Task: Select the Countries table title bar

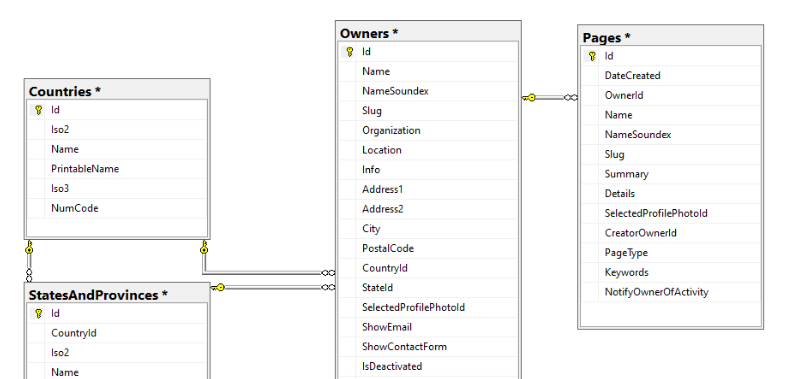Action: pos(117,91)
